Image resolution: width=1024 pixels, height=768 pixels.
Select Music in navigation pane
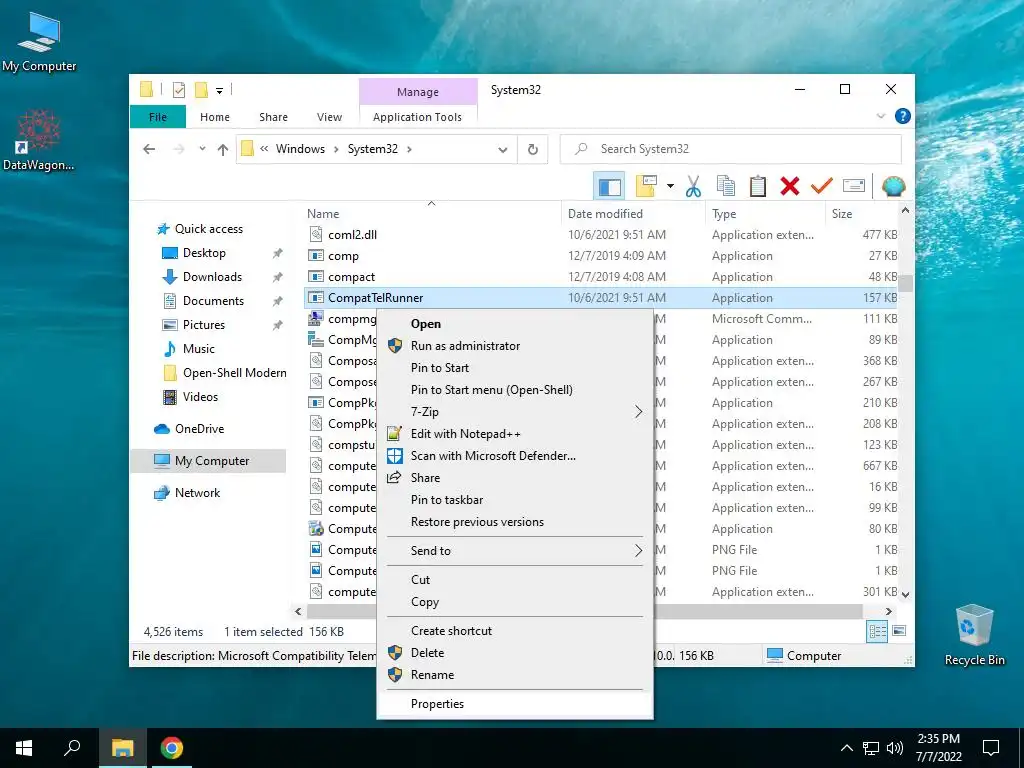coord(199,349)
